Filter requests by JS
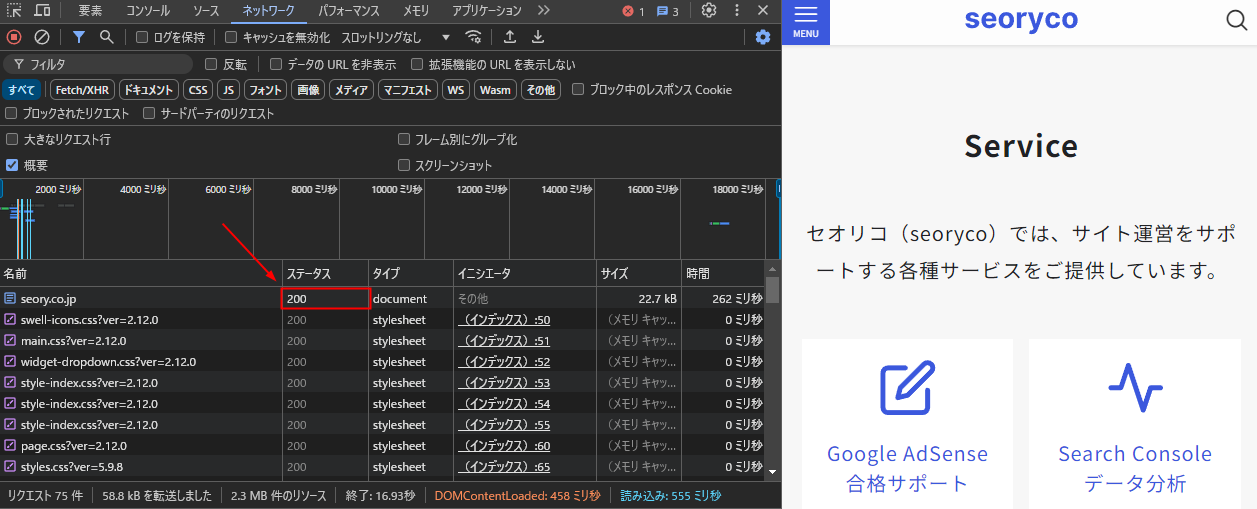This screenshot has height=509, width=1257. [x=228, y=89]
